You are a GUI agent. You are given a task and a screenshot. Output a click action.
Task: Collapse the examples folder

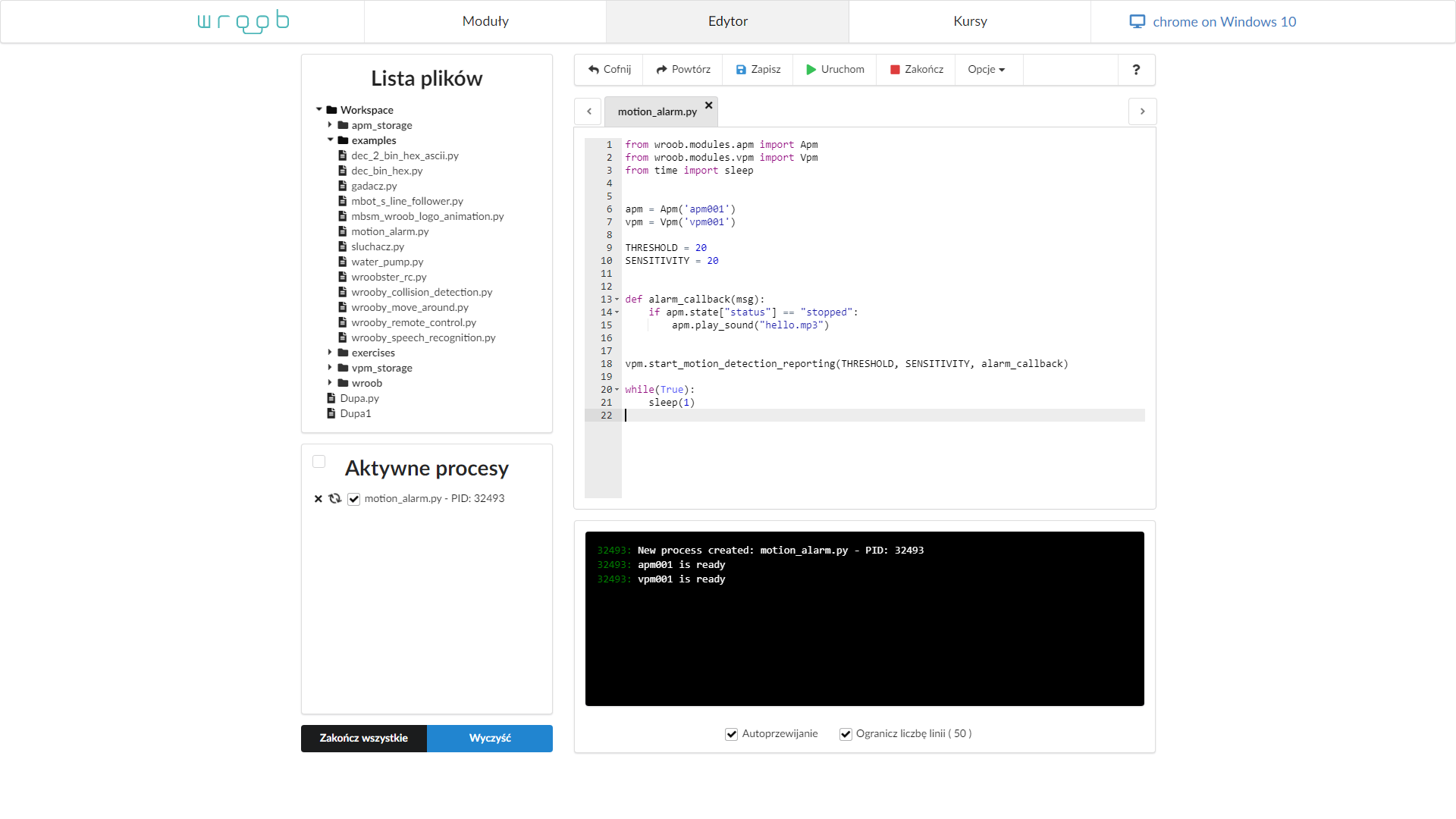pyautogui.click(x=330, y=140)
